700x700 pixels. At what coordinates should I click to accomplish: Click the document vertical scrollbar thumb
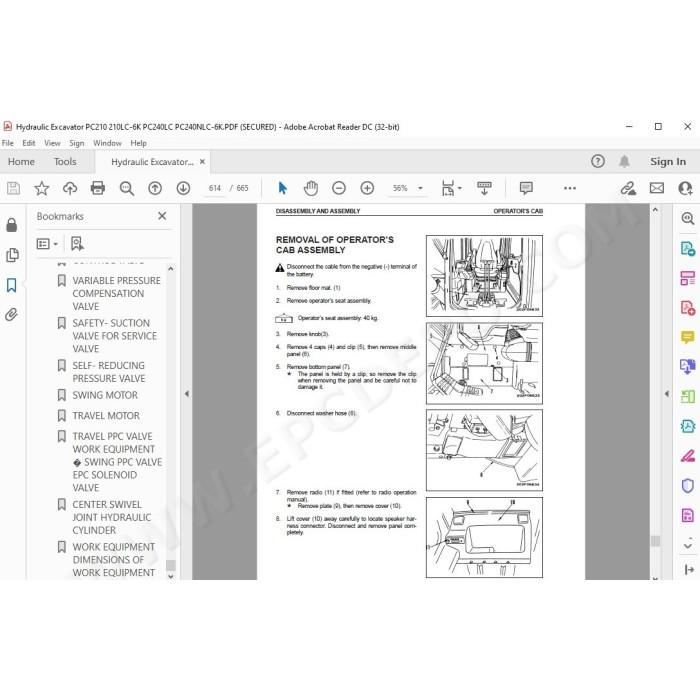[x=655, y=541]
